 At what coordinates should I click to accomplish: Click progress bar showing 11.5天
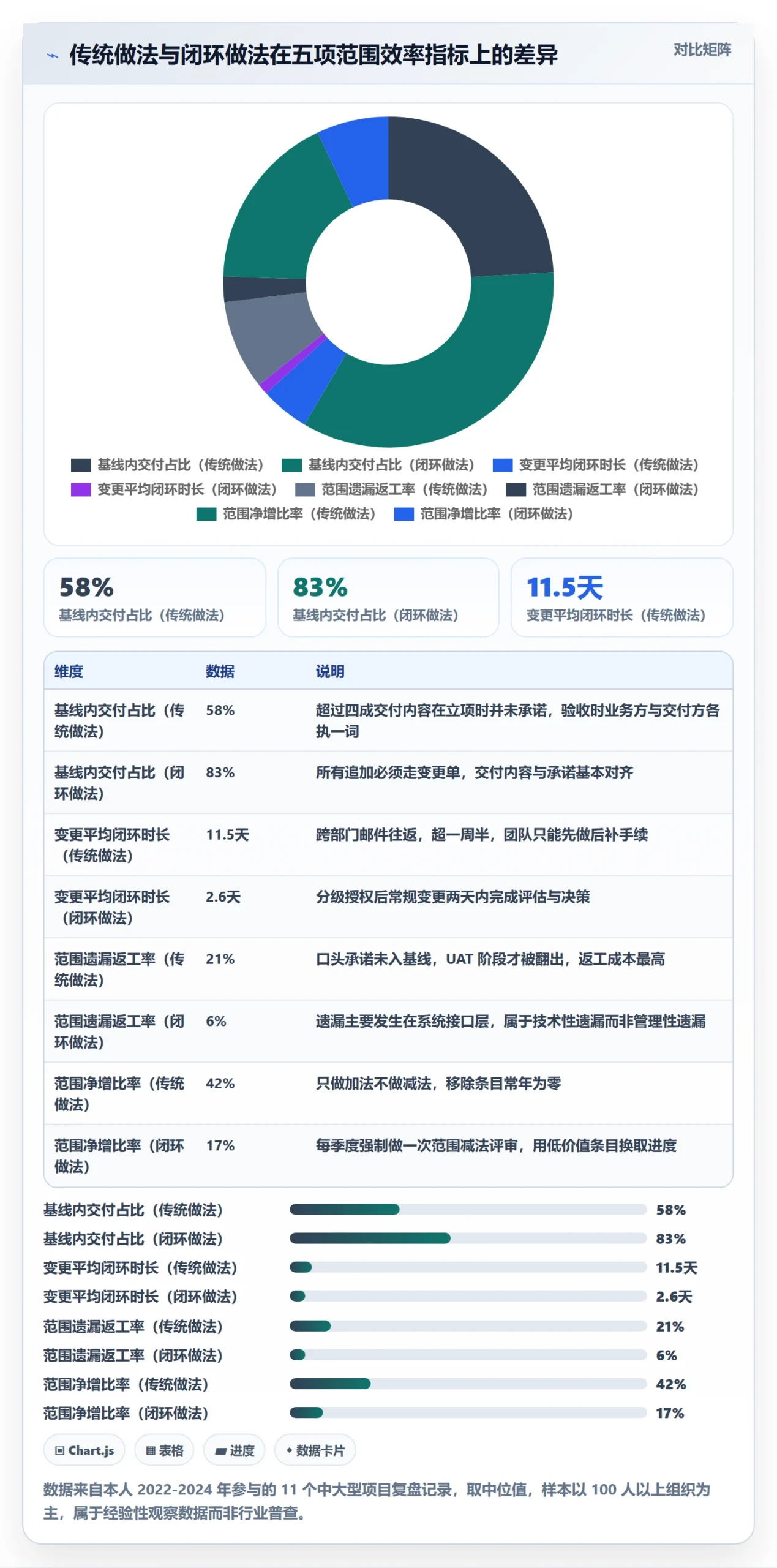tap(468, 1267)
